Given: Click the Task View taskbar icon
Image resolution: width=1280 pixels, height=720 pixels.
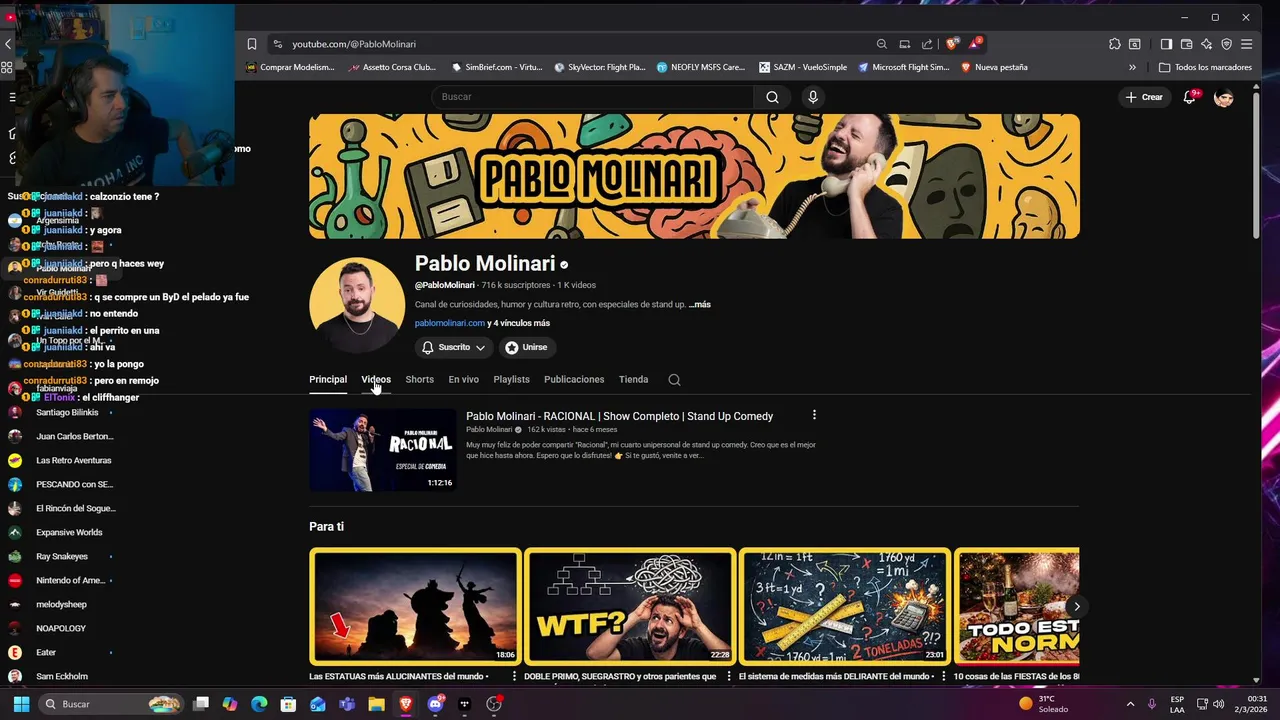Looking at the screenshot, I should click(x=201, y=704).
